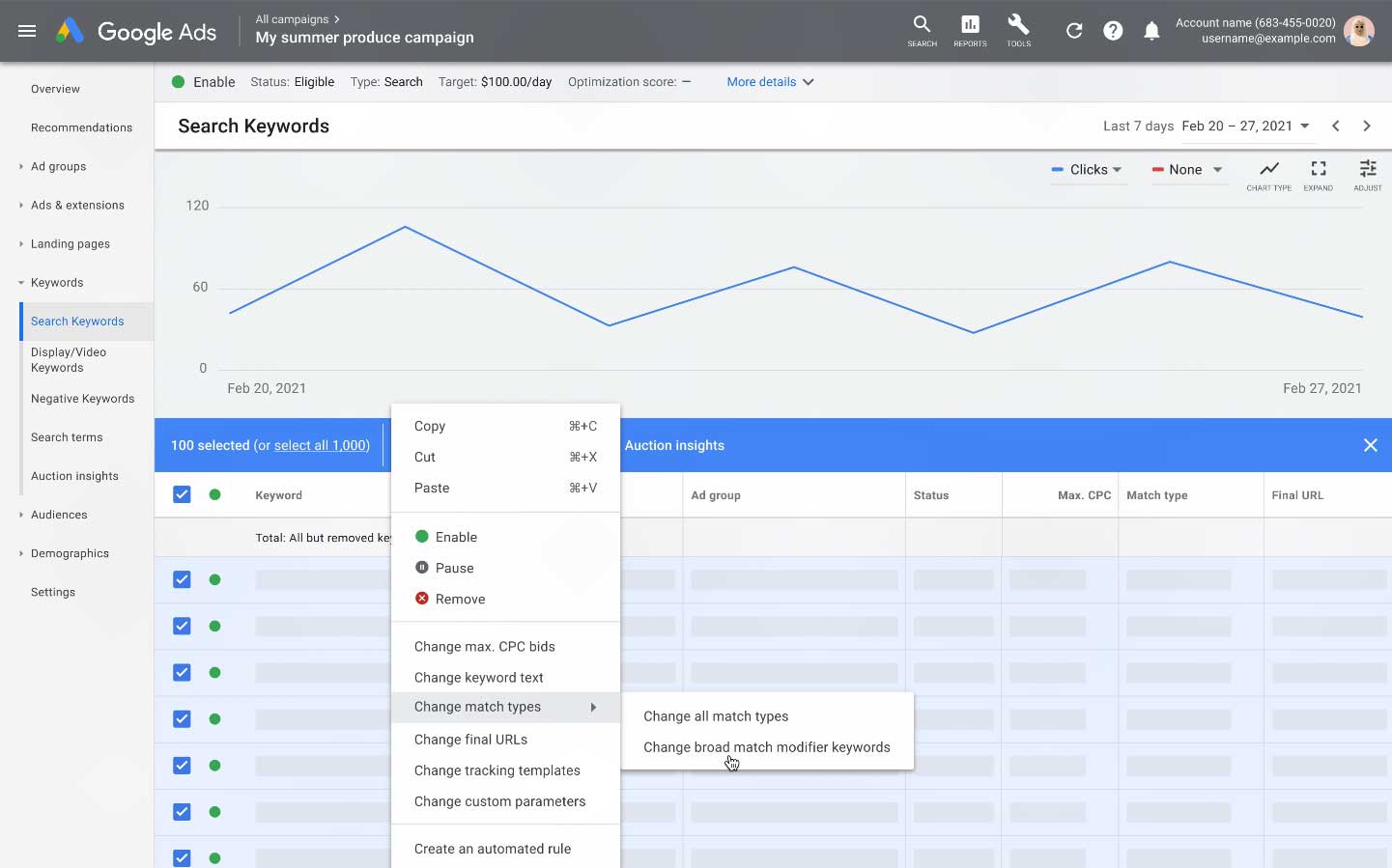Open Display/Video Keywords in sidebar
This screenshot has height=868, width=1392.
[x=69, y=360]
